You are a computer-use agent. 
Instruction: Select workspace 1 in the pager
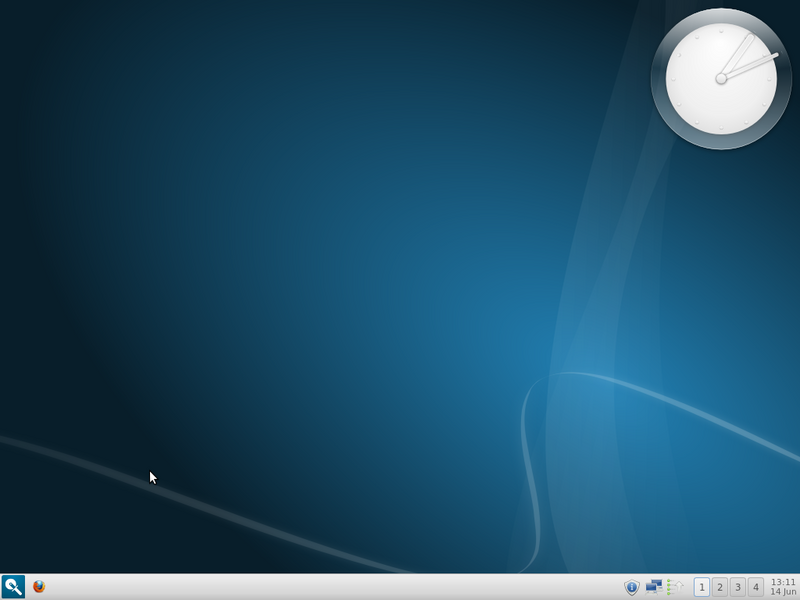pyautogui.click(x=703, y=587)
